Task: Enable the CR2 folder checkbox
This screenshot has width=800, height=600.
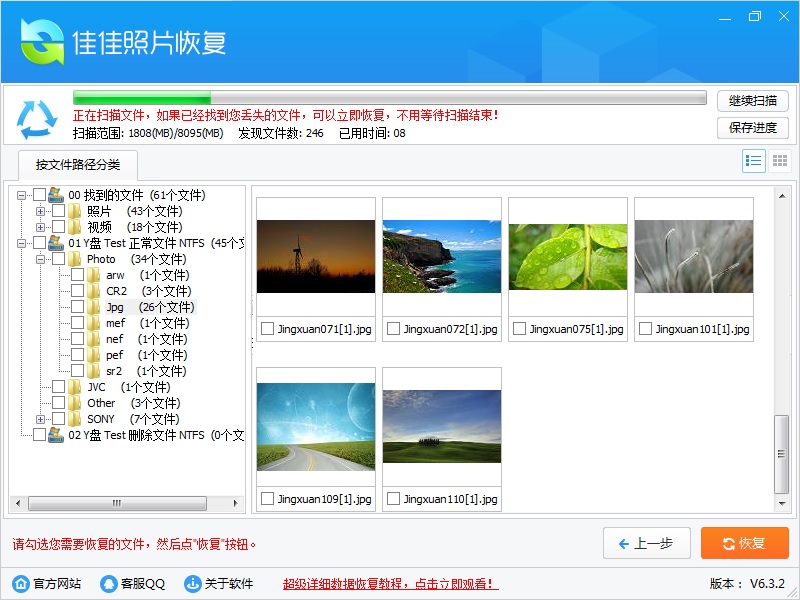Action: point(78,291)
